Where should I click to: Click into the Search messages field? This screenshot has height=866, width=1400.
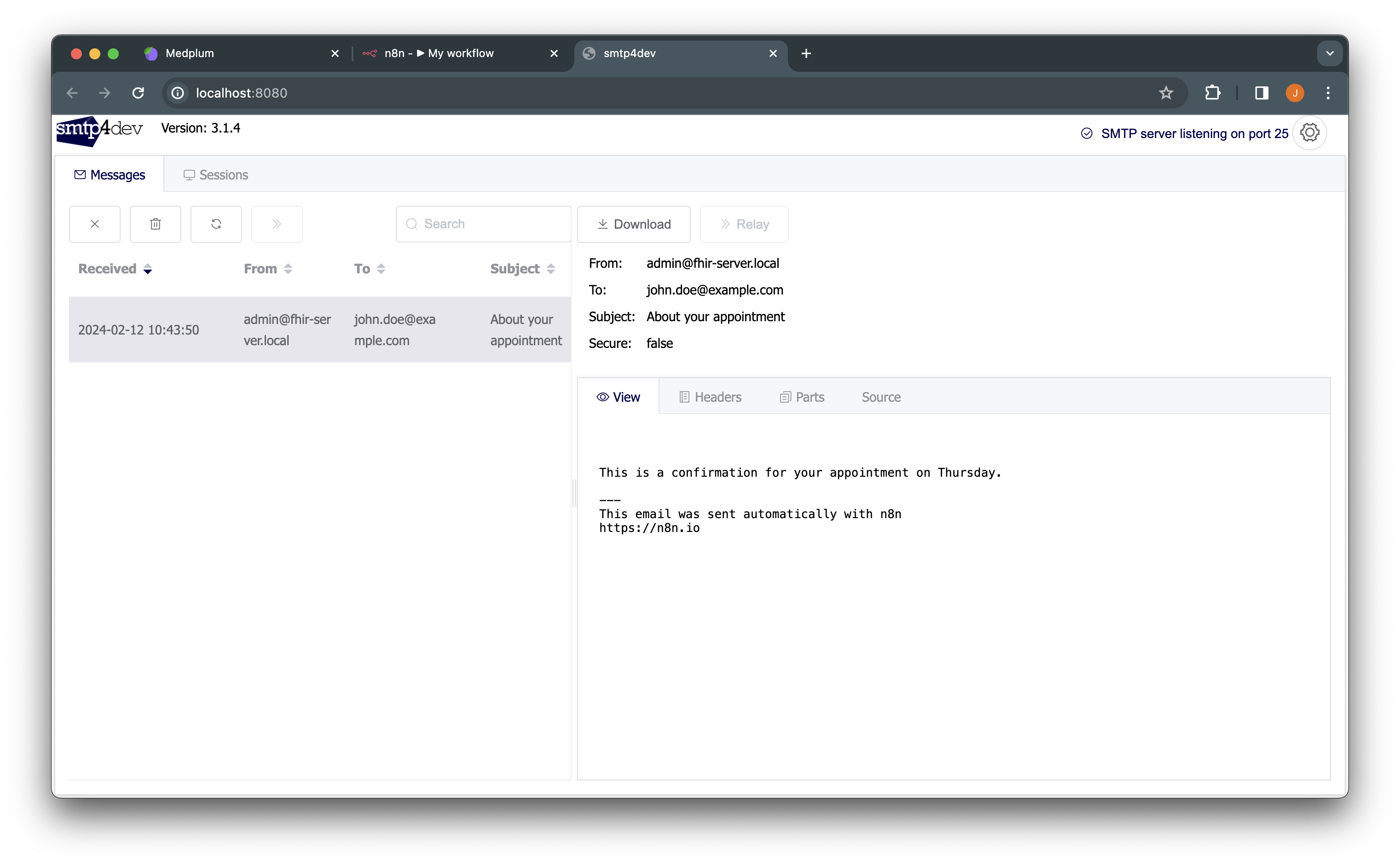(x=483, y=224)
